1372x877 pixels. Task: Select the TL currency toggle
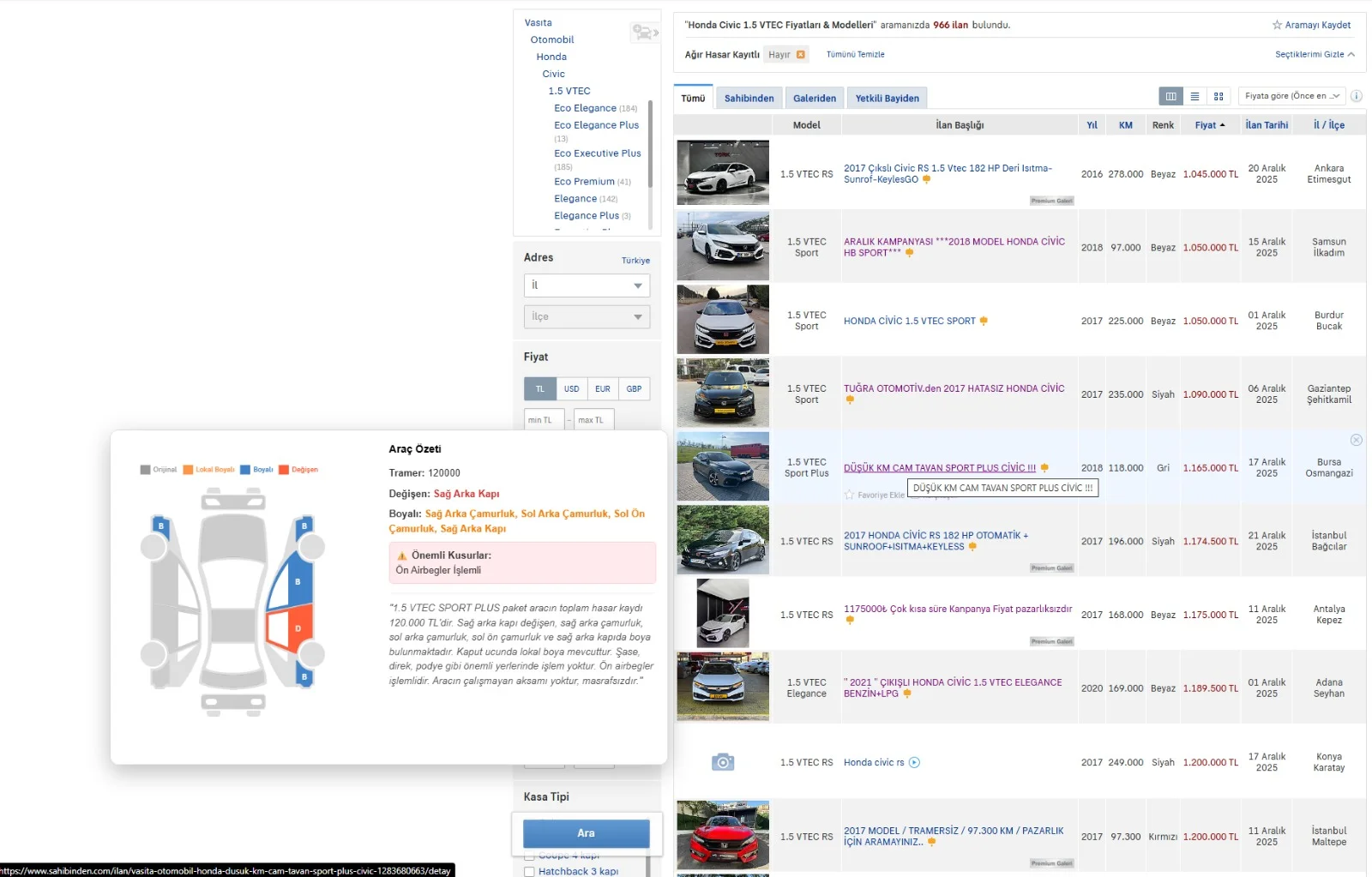(540, 389)
